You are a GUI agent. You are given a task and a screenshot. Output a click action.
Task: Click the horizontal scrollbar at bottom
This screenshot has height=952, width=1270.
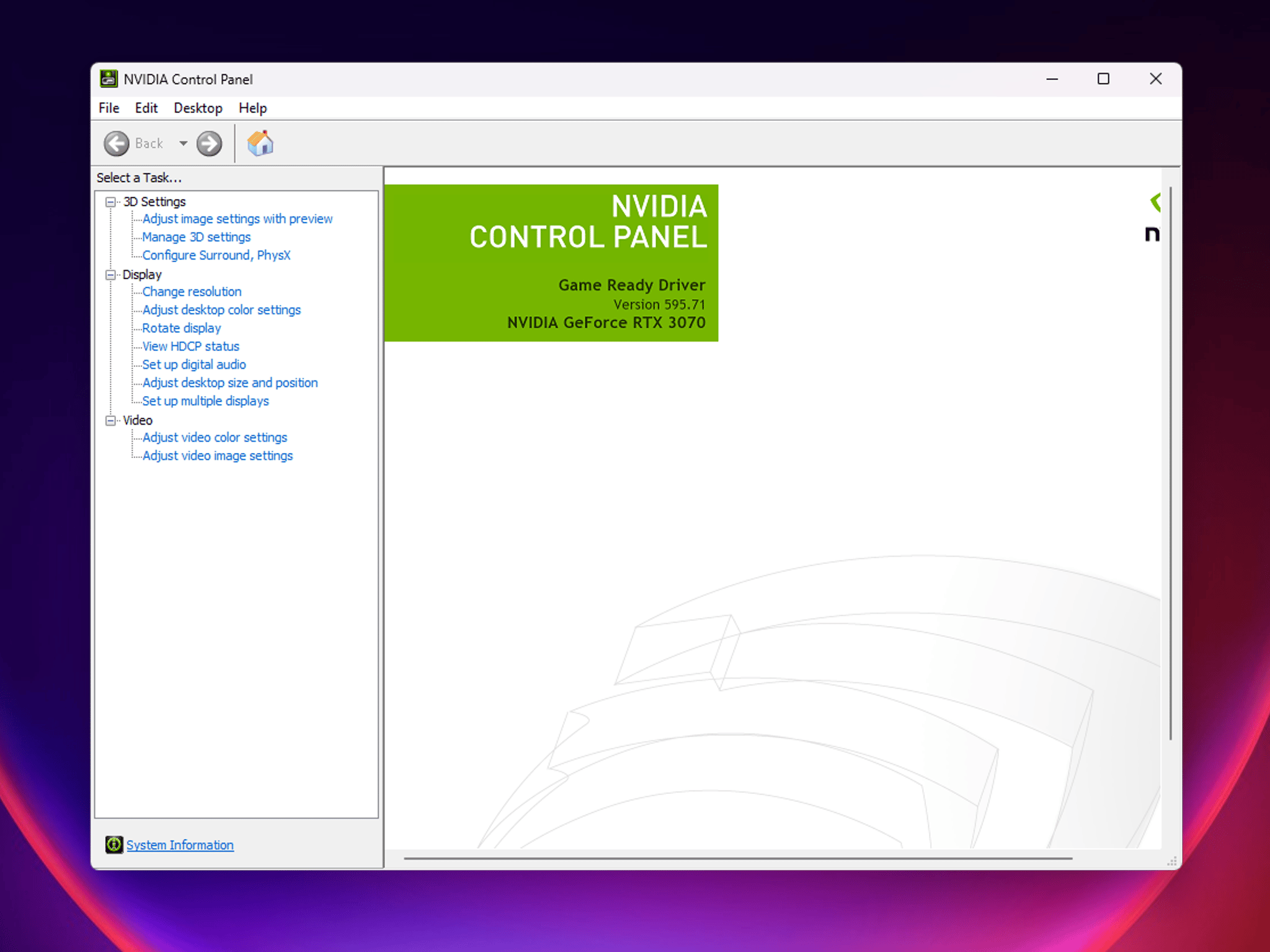click(x=738, y=858)
